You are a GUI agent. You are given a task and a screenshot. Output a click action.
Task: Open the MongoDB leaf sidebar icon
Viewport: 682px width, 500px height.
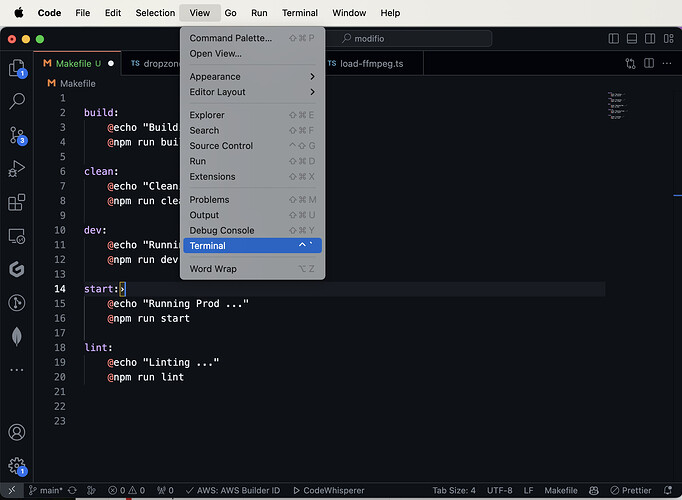(x=17, y=336)
